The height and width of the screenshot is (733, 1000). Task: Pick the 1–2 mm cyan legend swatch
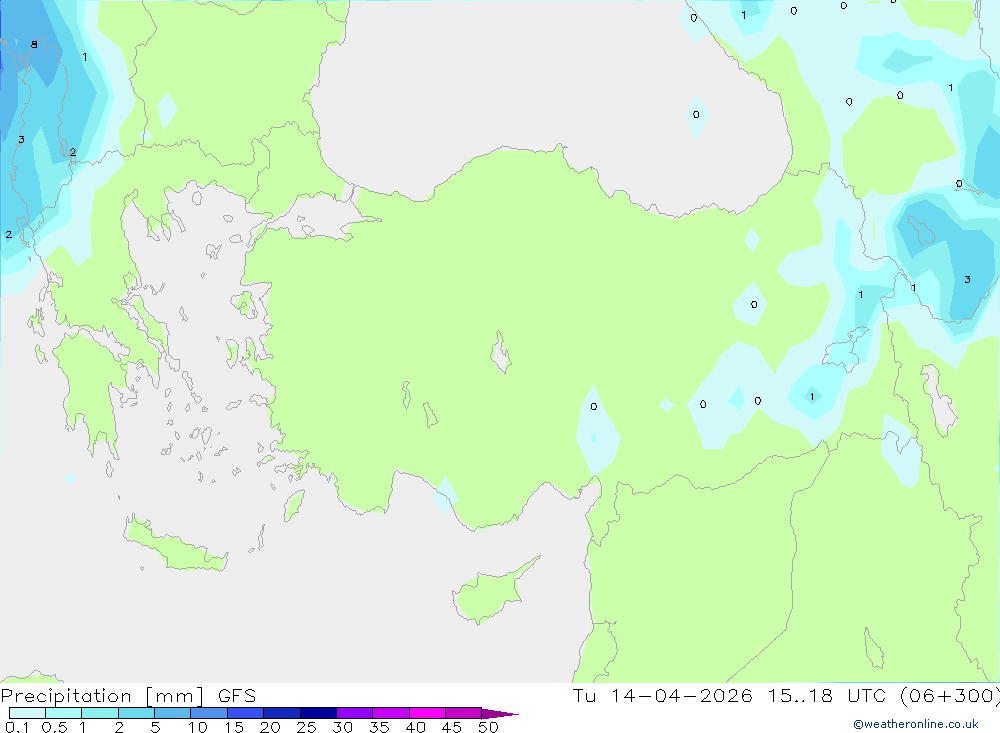pyautogui.click(x=99, y=713)
